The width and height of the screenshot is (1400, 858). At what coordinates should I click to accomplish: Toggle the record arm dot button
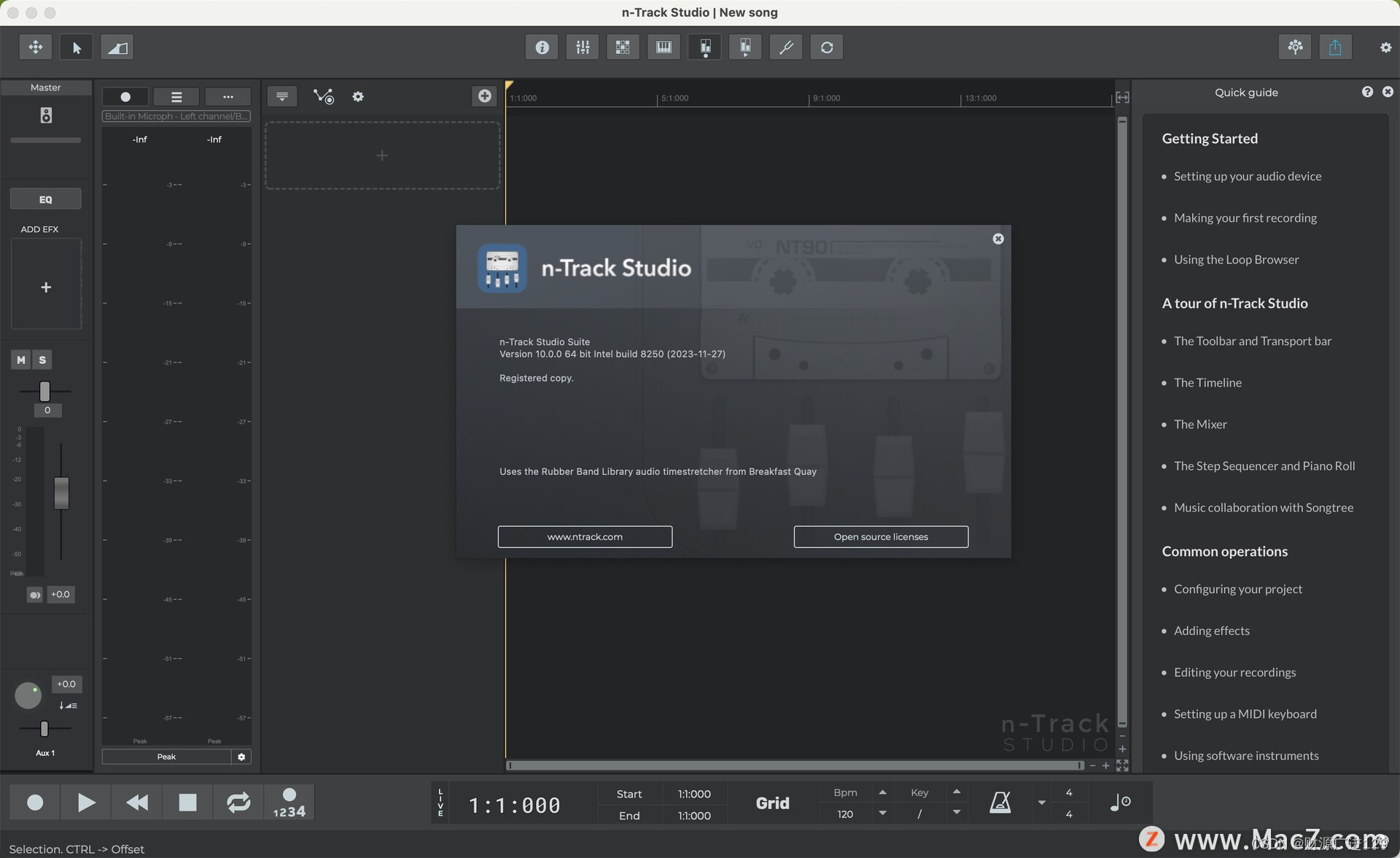(x=125, y=96)
